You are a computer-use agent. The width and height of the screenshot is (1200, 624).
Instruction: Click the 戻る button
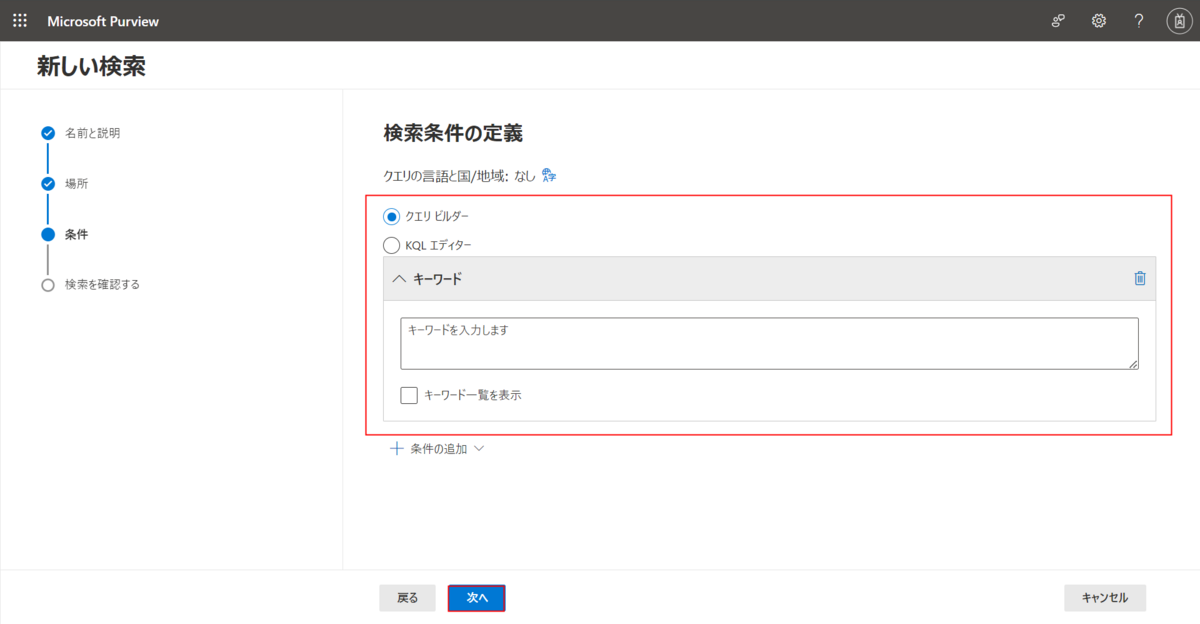coord(407,598)
